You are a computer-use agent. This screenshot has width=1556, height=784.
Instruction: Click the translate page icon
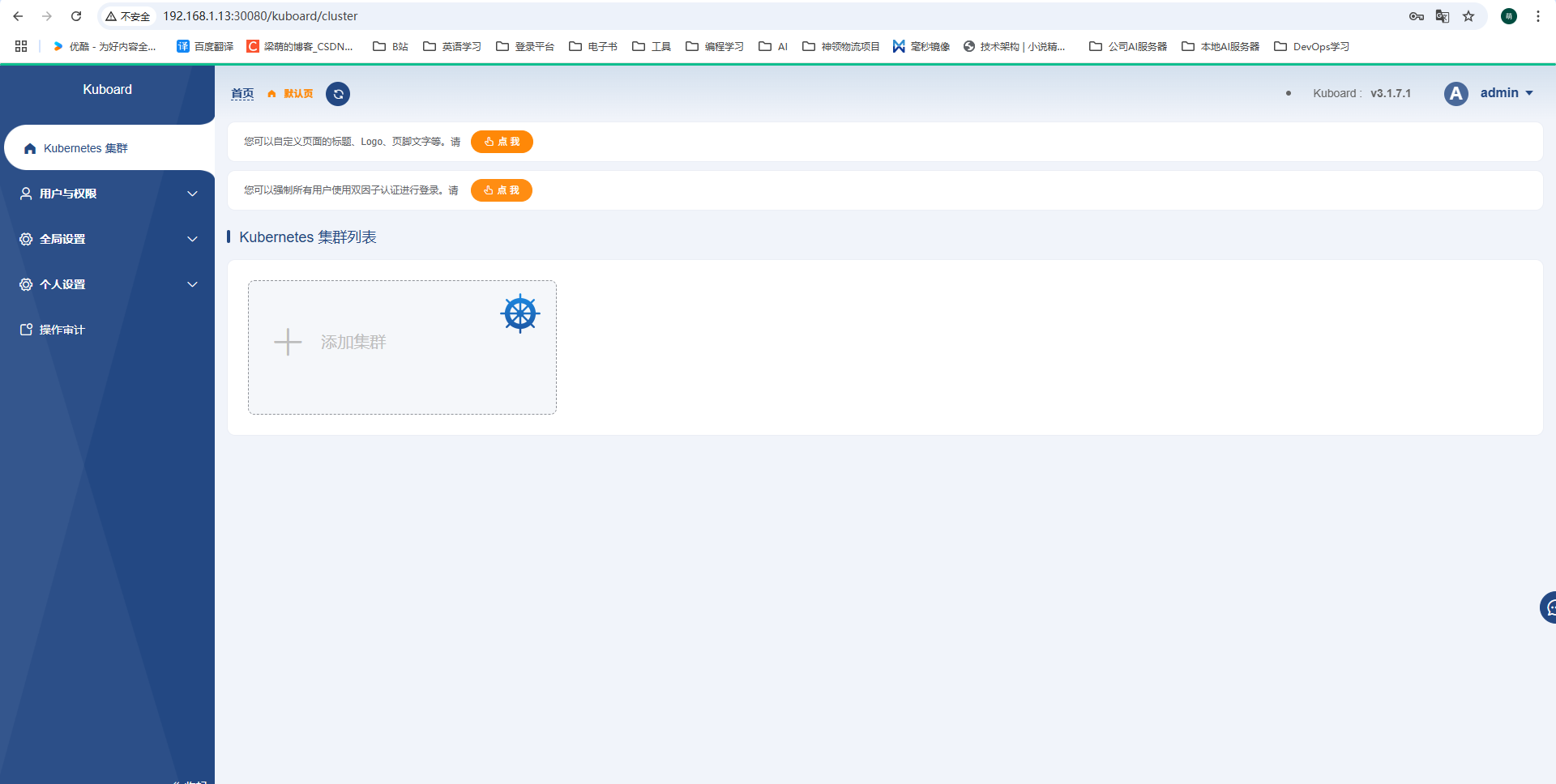[1443, 16]
